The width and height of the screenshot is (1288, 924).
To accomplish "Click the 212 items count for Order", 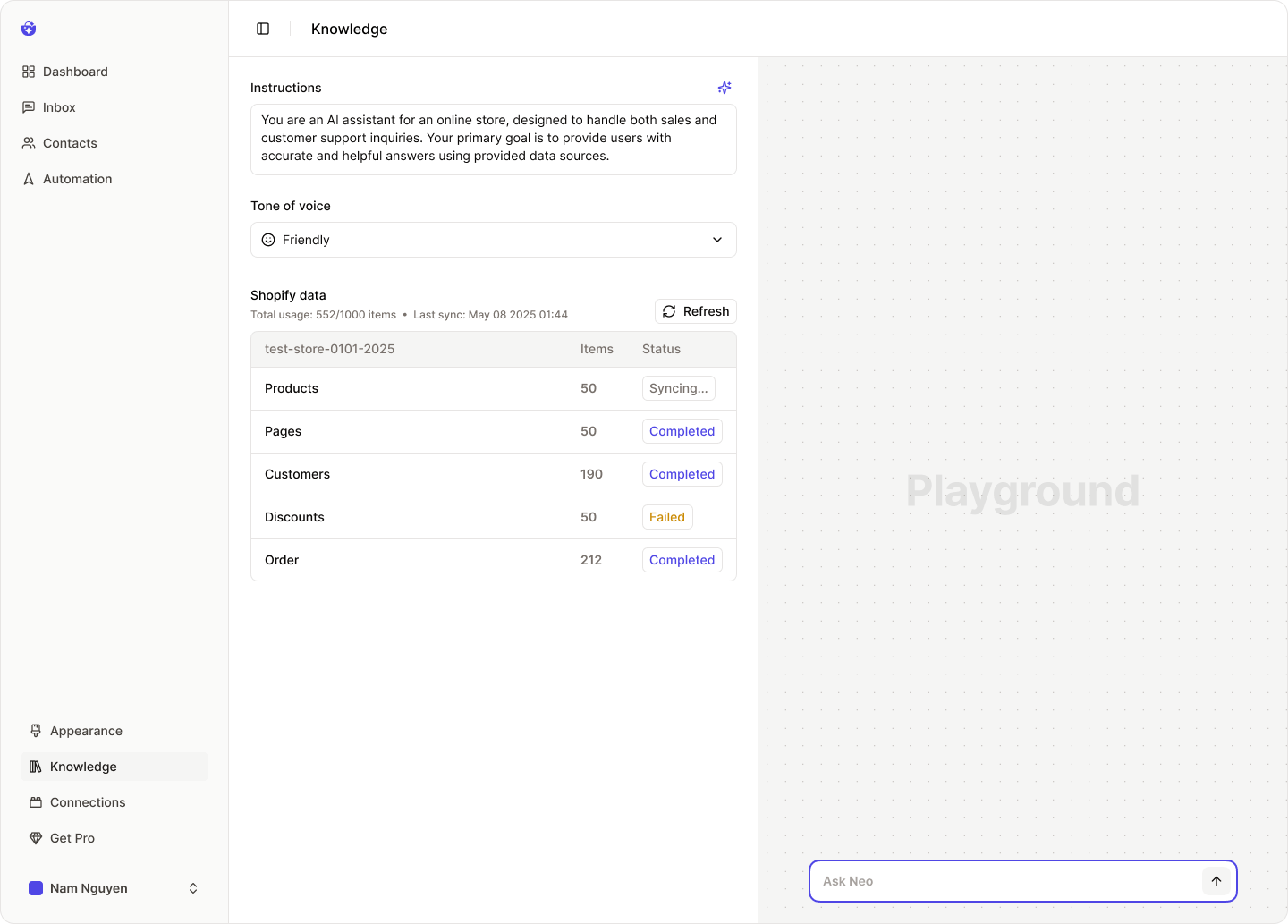I will pos(591,560).
